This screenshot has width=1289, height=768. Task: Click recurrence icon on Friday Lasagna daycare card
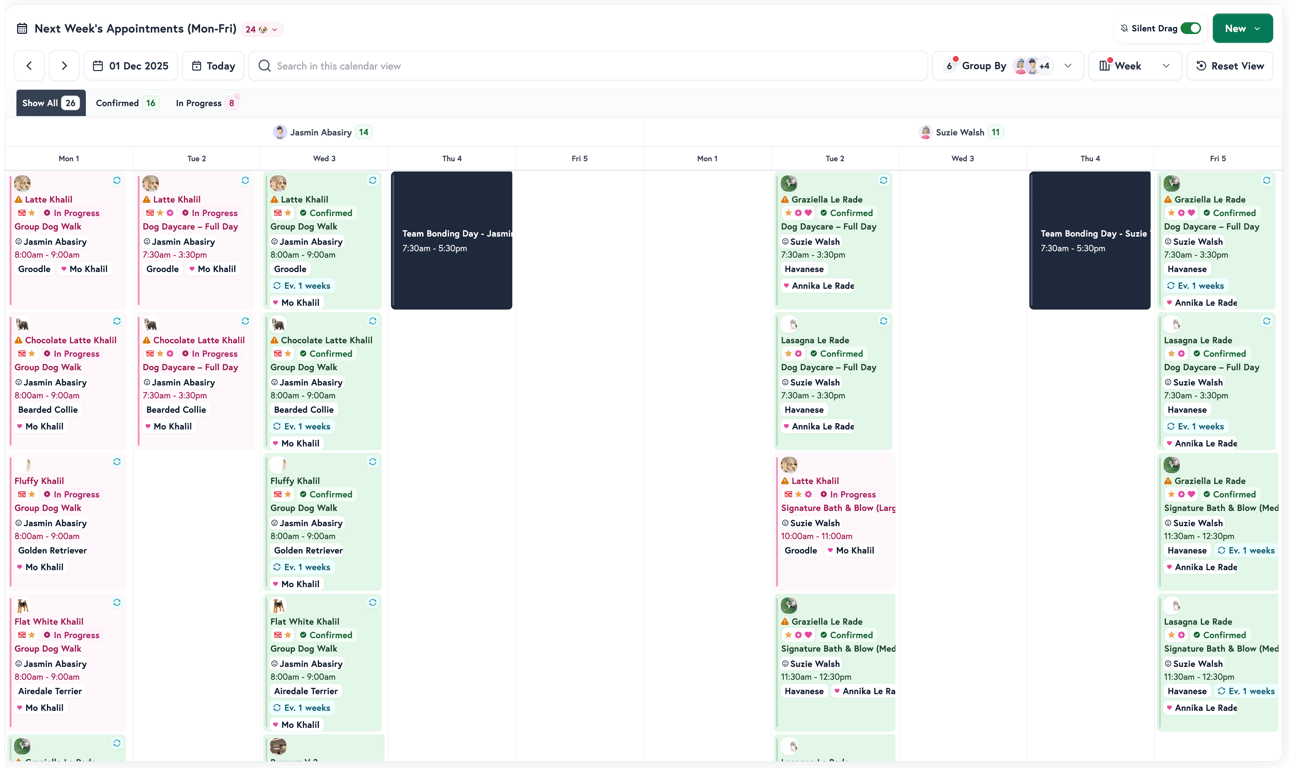click(1267, 322)
